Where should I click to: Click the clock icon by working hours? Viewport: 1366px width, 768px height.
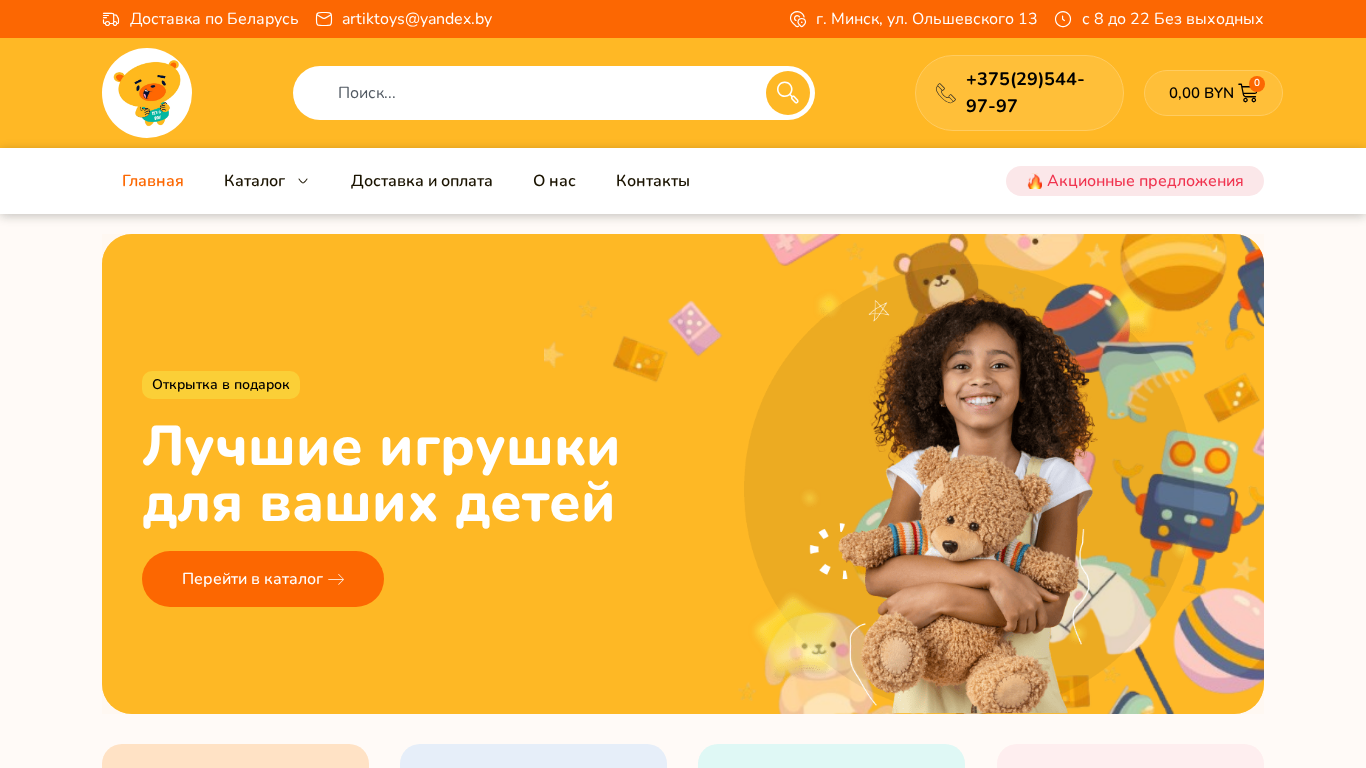[x=1063, y=19]
